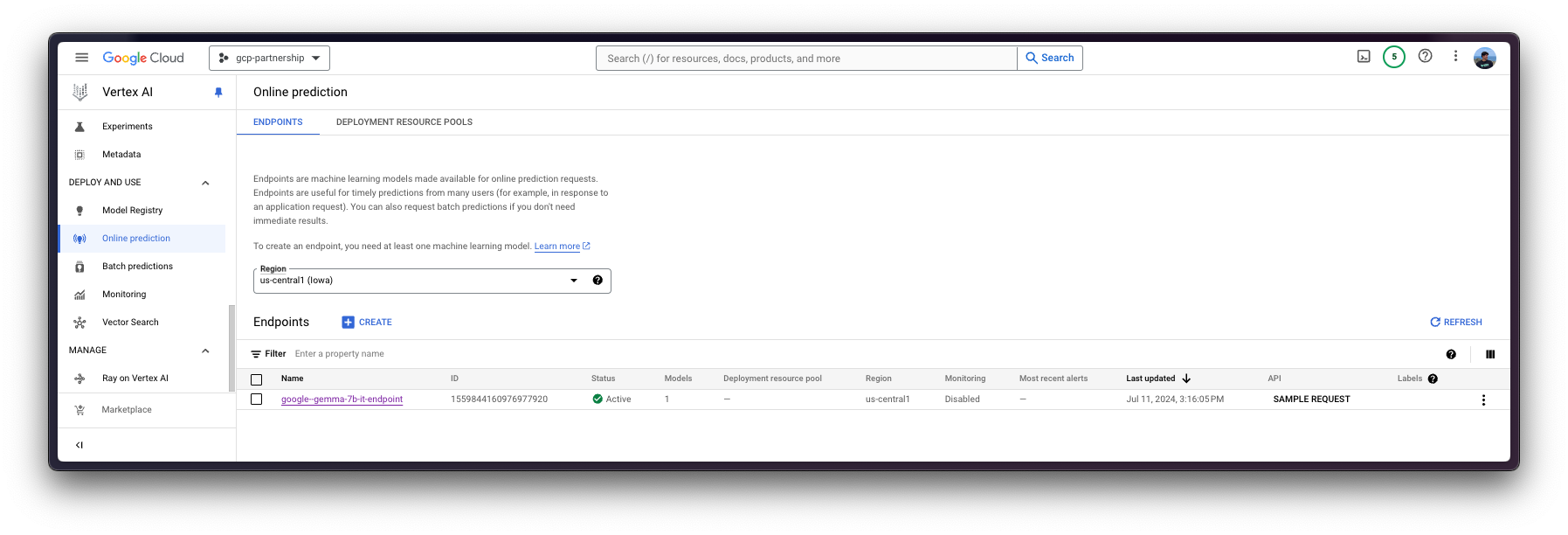Open Vector Search in the sidebar
This screenshot has width=1568, height=535.
131,323
